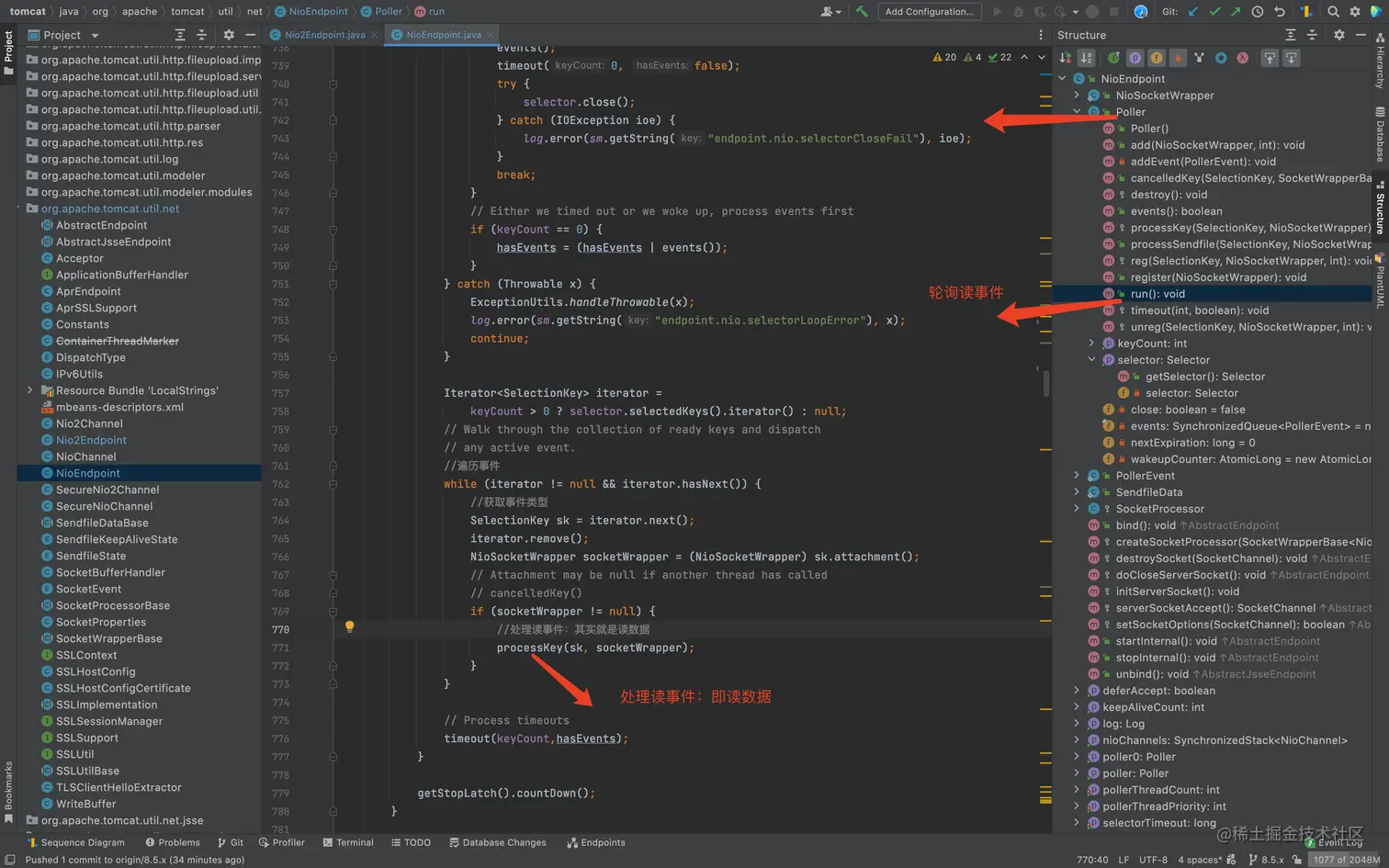Switch to Nio2Endpoint.java editor tab
Screen dimensions: 1389x868
(324, 35)
